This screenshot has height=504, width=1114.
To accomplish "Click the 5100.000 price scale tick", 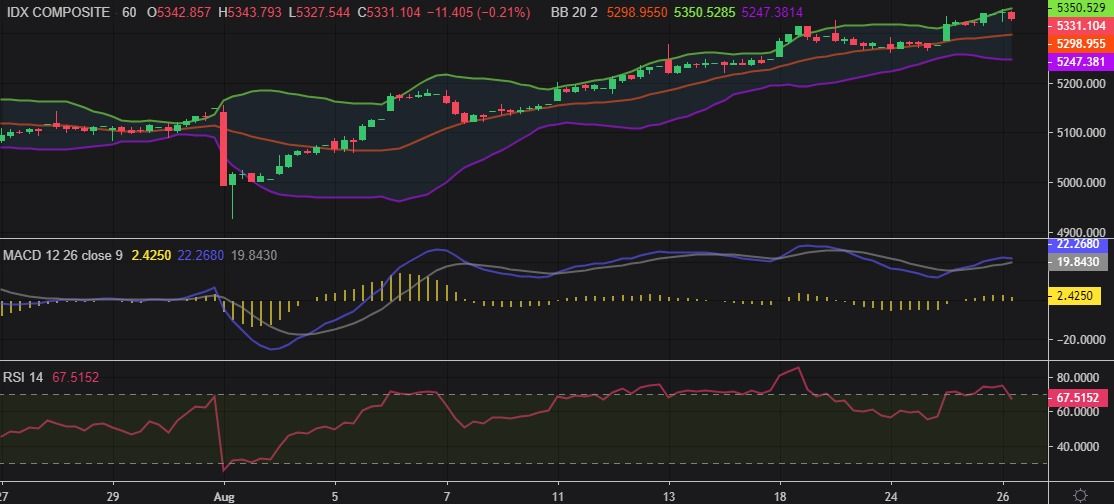I will pyautogui.click(x=1081, y=133).
